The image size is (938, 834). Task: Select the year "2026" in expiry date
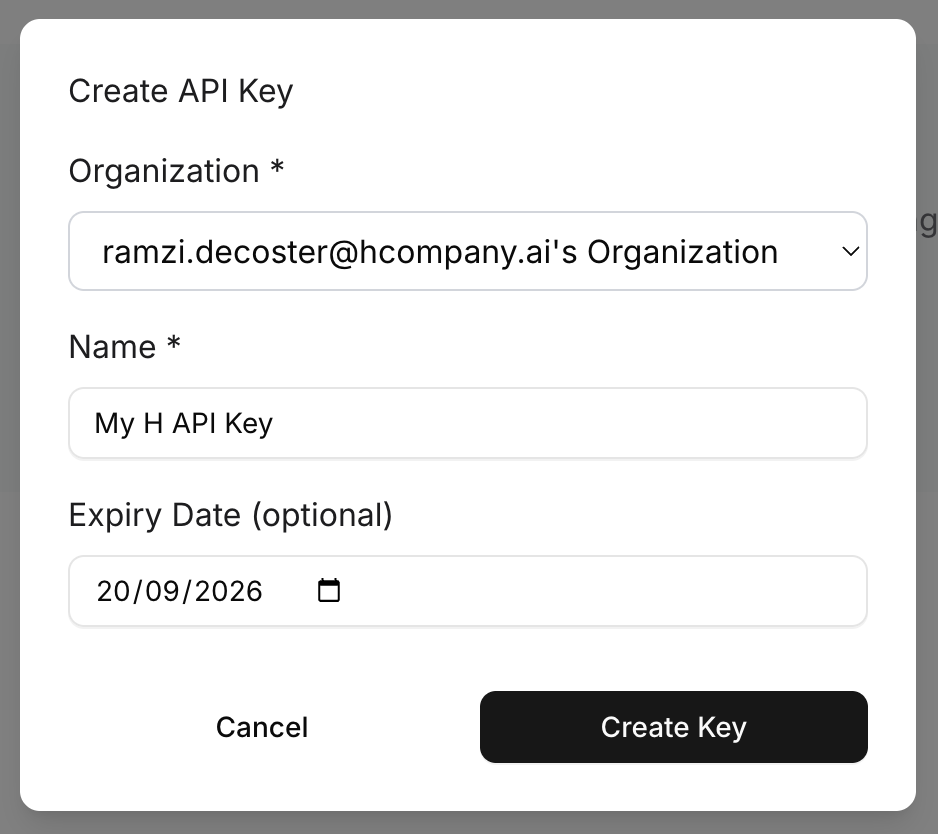pyautogui.click(x=229, y=591)
